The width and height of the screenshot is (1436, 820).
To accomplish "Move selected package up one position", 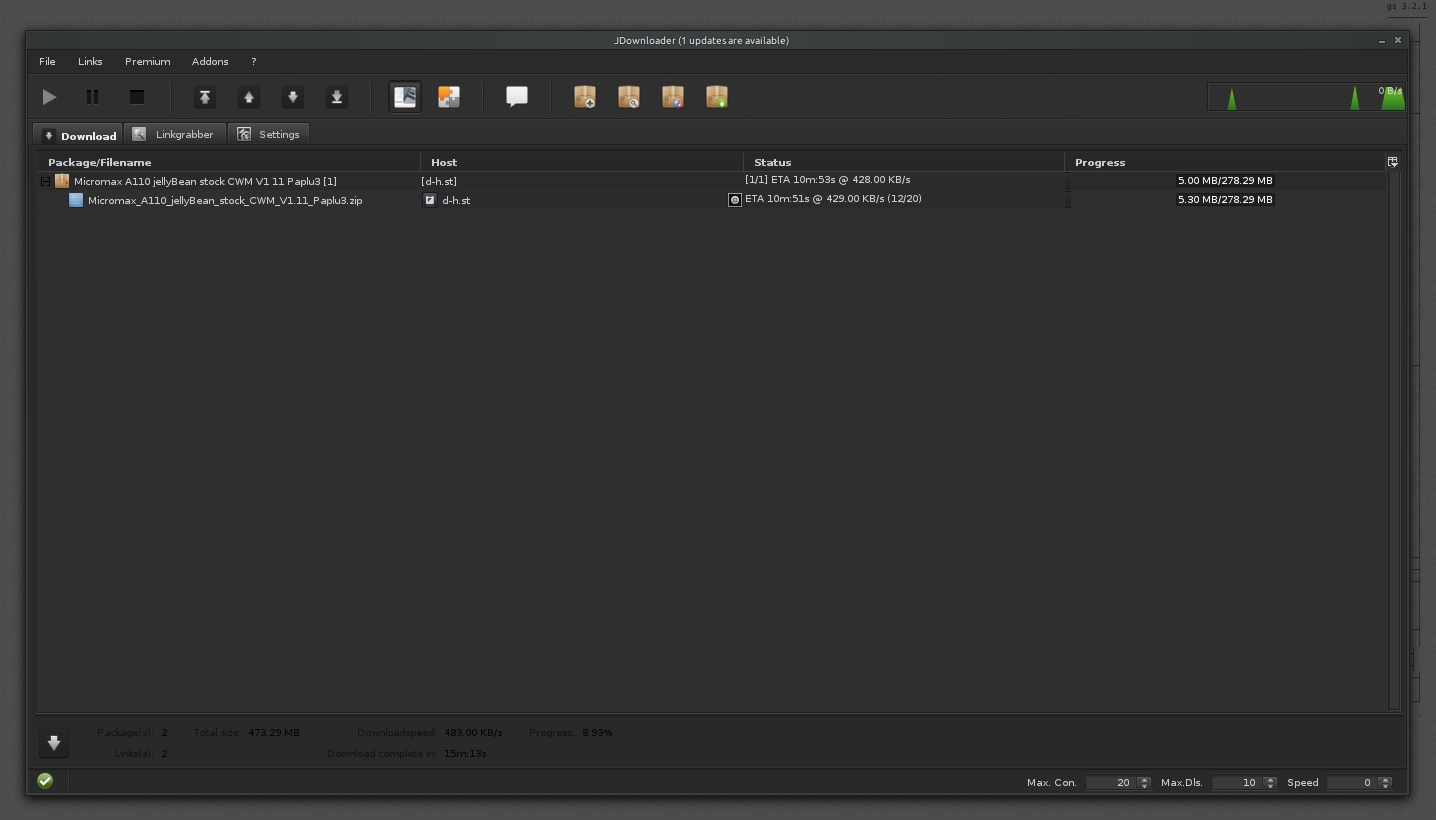I will point(249,97).
